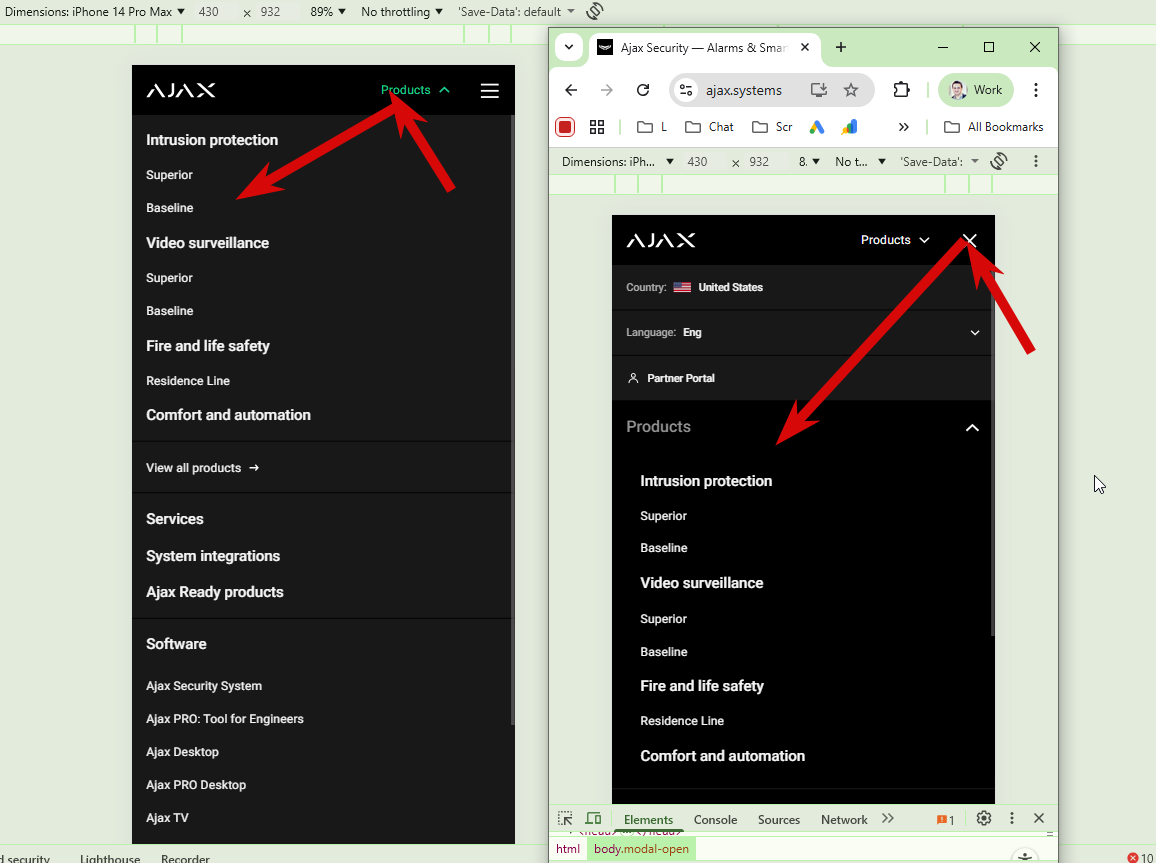Switch to Console tab

point(715,820)
